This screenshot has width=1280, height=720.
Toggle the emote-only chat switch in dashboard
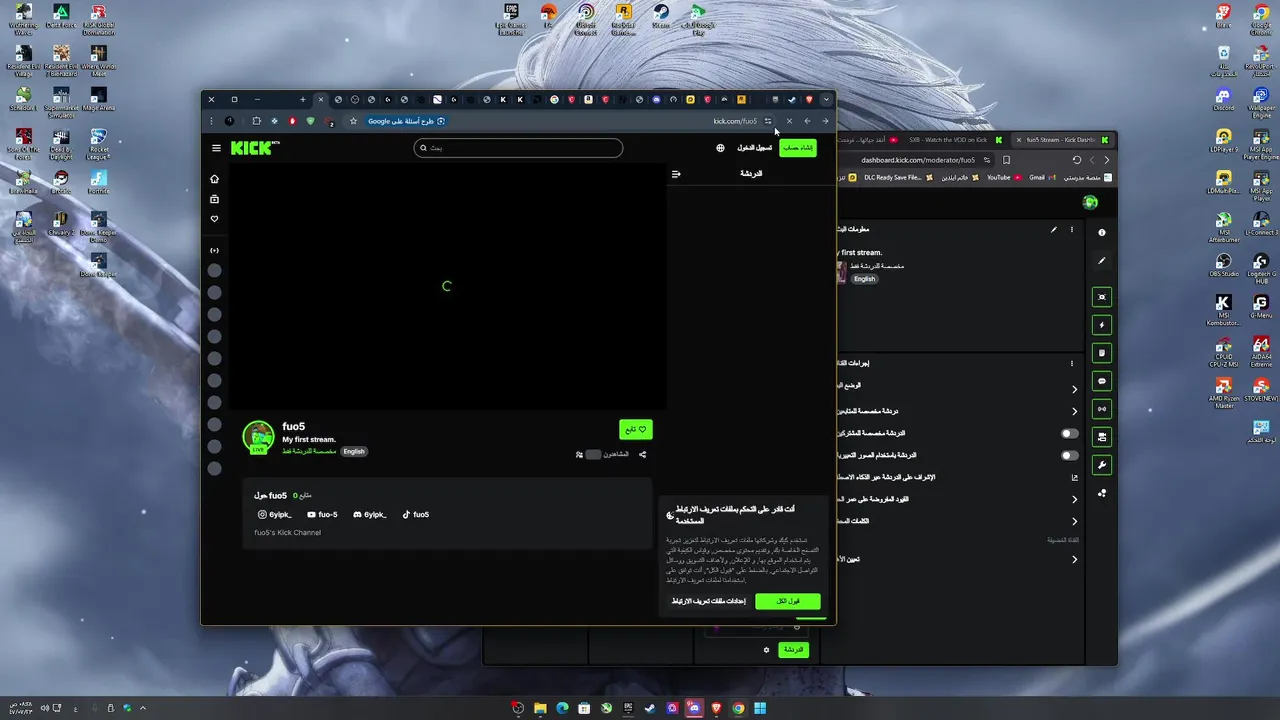pos(1069,456)
